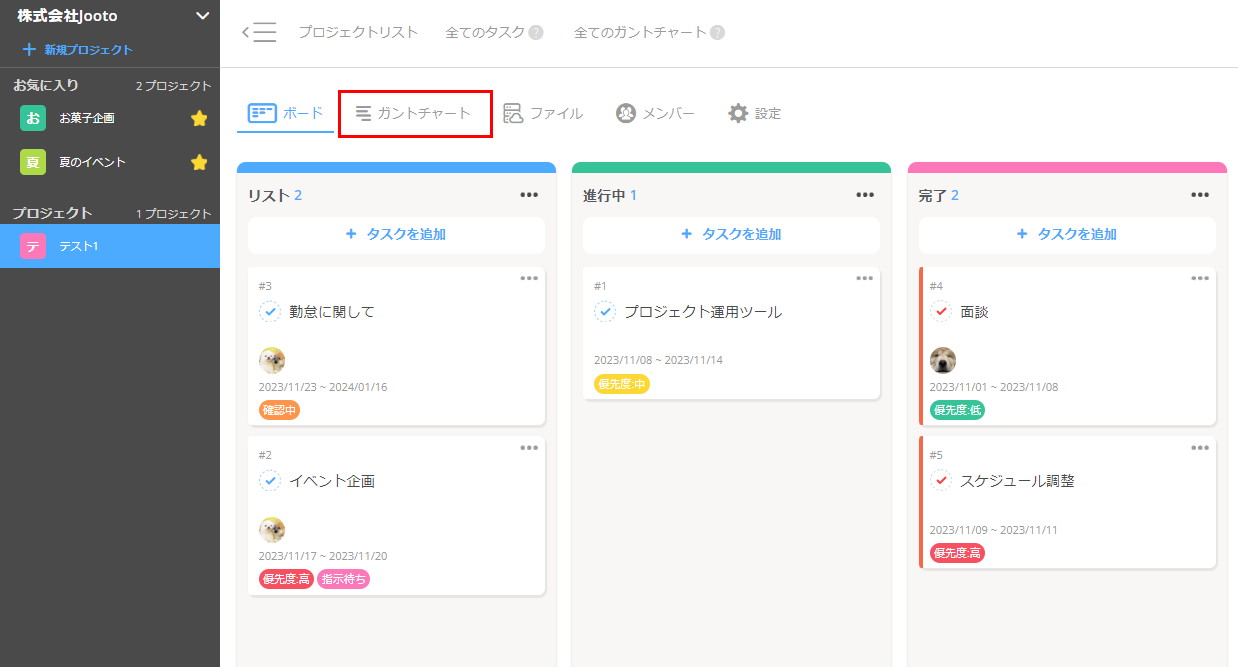
Task: Expand the 株式会社Jooto organization dropdown
Action: click(202, 16)
